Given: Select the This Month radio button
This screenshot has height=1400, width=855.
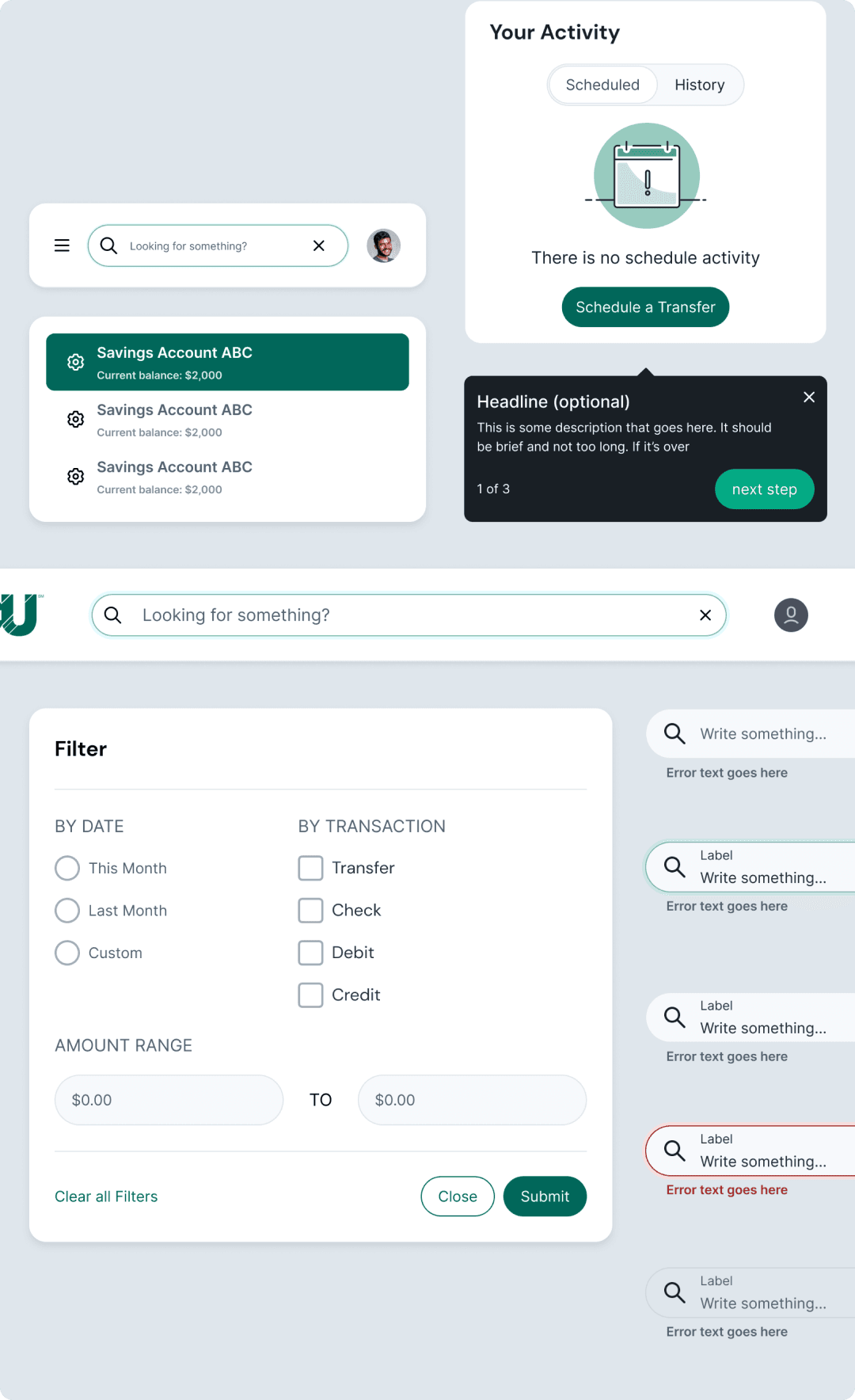Looking at the screenshot, I should tap(67, 868).
